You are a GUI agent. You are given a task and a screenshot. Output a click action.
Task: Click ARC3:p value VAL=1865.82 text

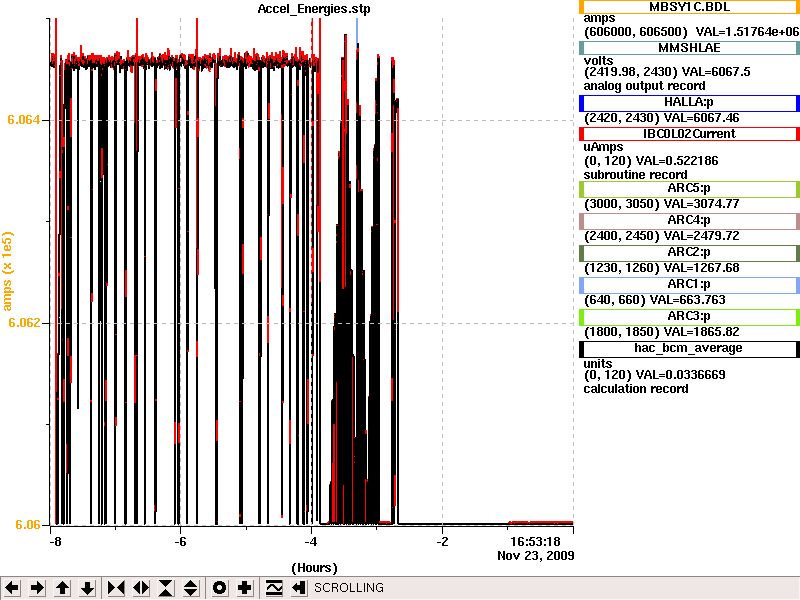point(701,332)
